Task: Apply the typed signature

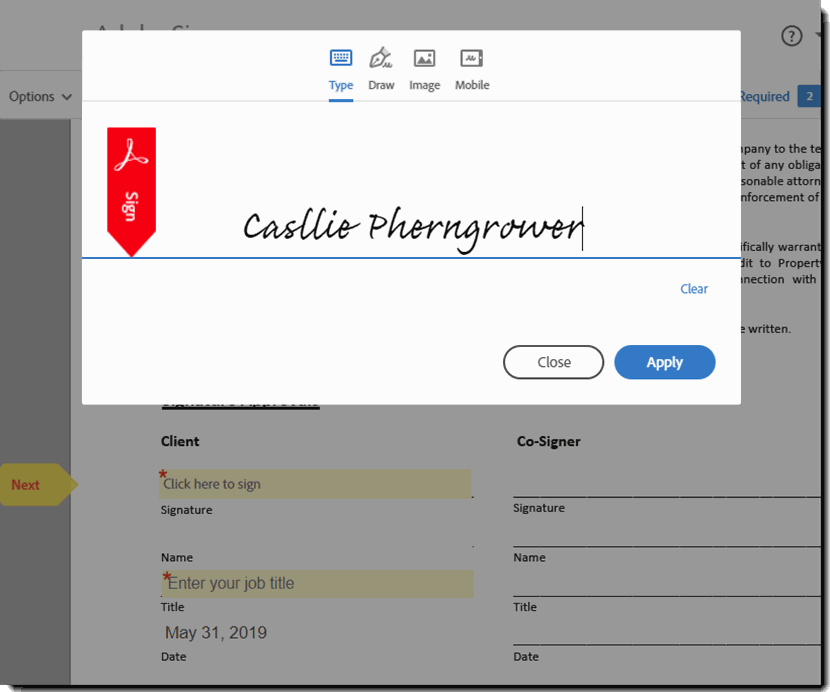Action: tap(664, 362)
